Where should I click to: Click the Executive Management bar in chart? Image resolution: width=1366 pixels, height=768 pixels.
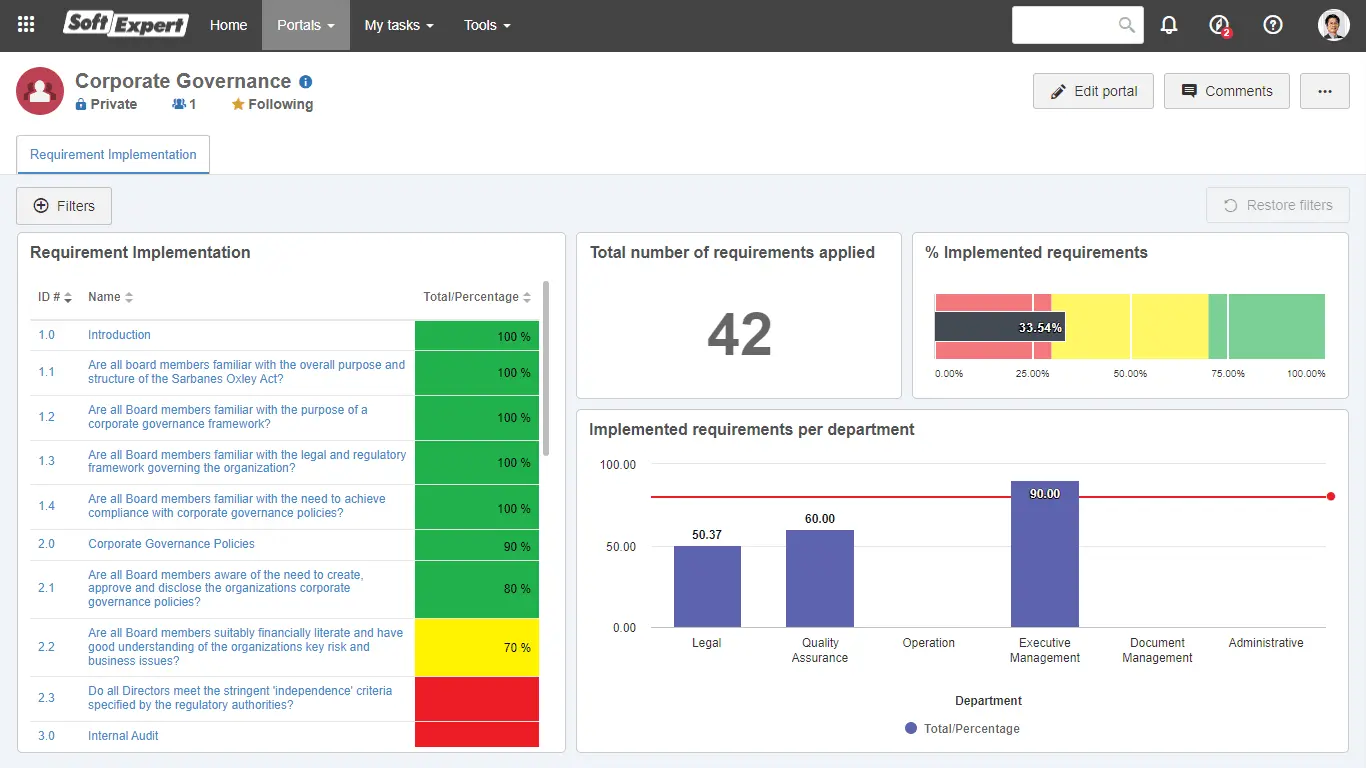[x=1044, y=554]
